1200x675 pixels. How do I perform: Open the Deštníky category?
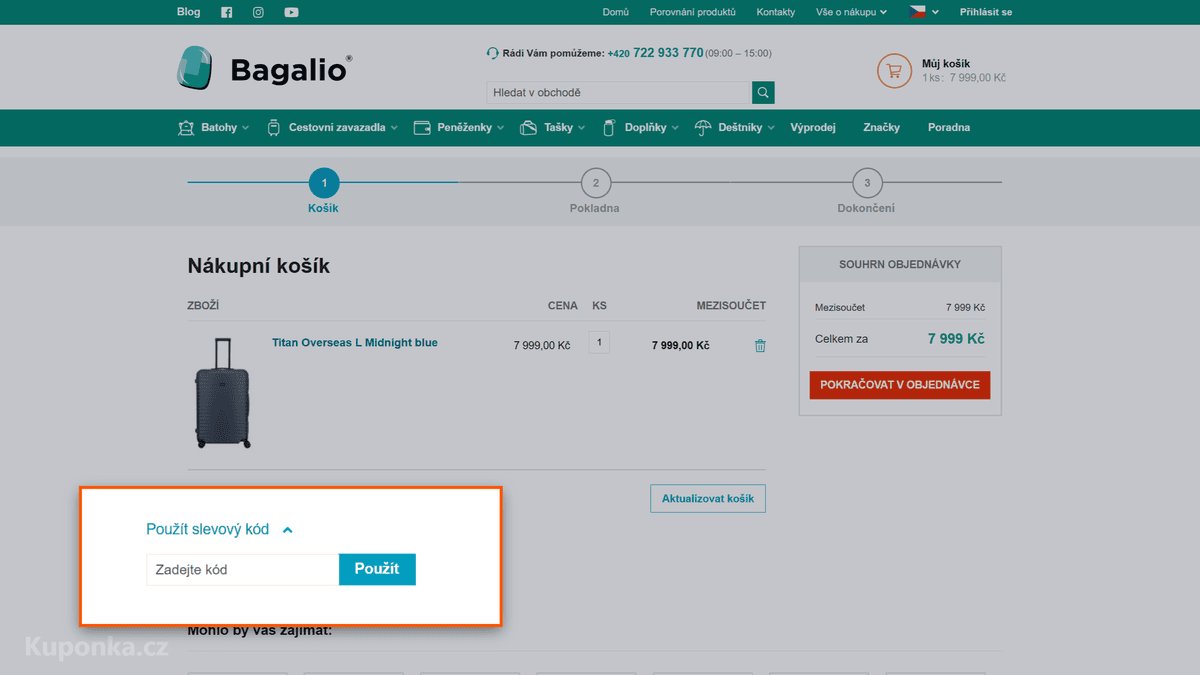pos(740,128)
